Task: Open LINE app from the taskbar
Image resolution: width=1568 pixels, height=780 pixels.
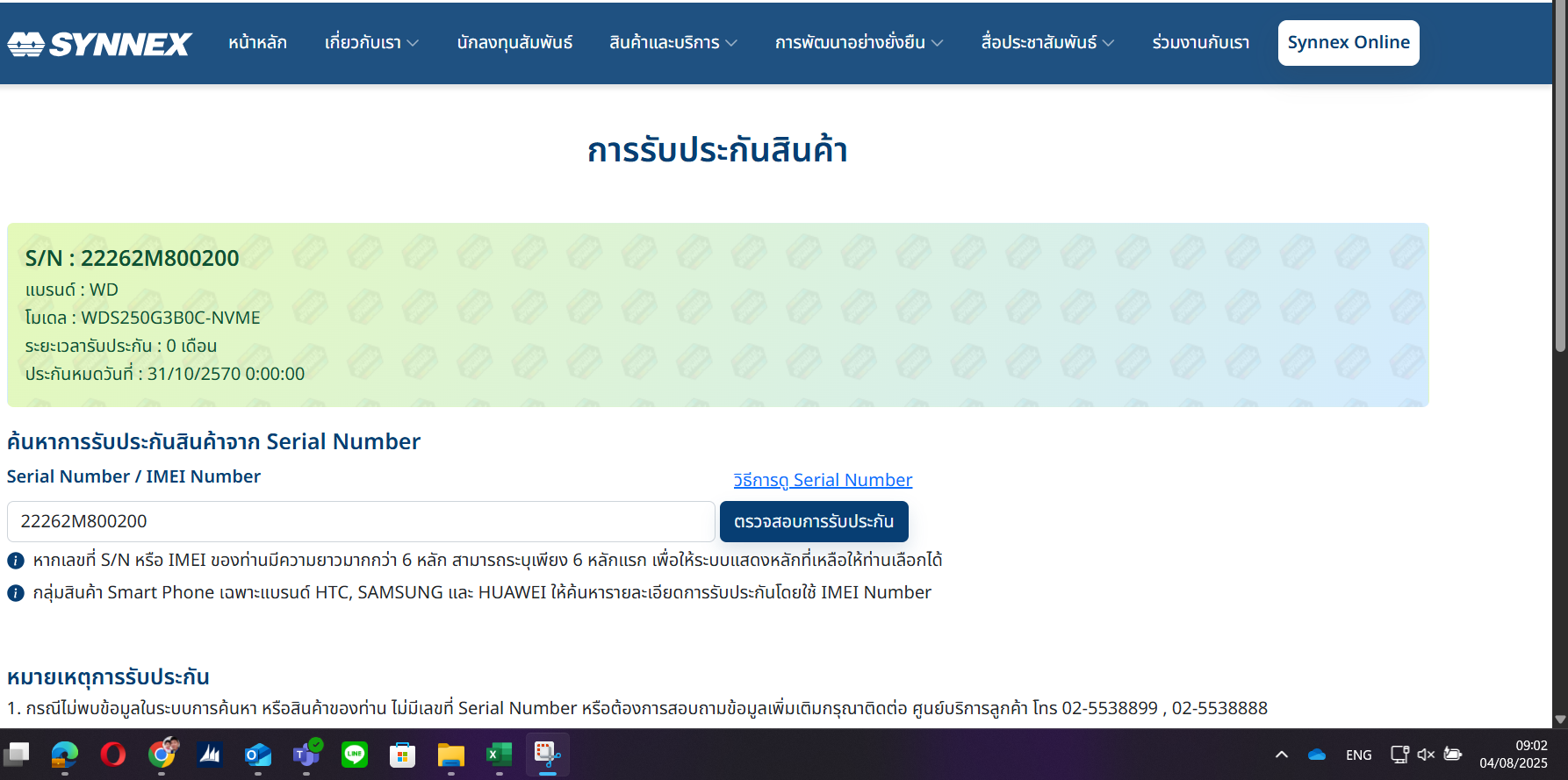Action: point(355,755)
